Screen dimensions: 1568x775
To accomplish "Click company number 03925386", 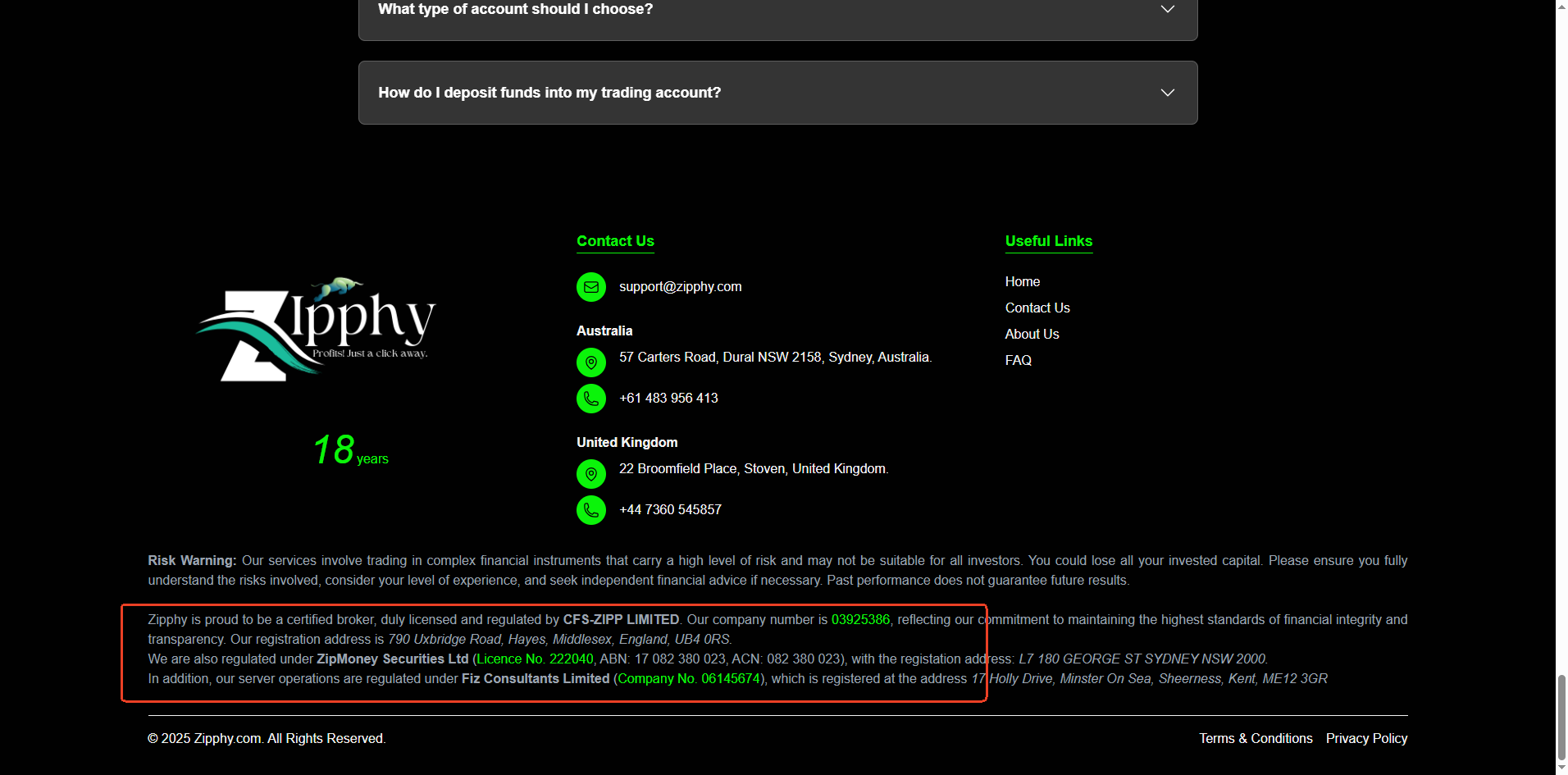I will pyautogui.click(x=860, y=619).
